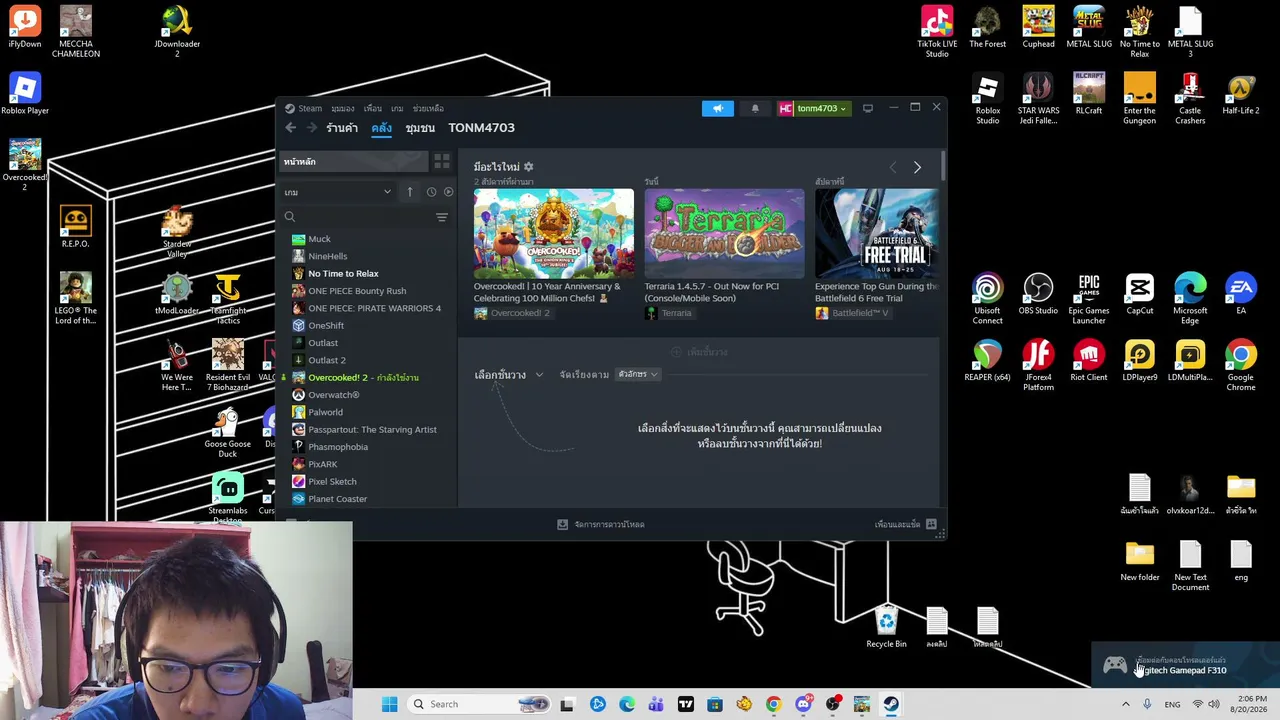1280x720 pixels.
Task: Select the library Home button
Action: click(x=352, y=162)
